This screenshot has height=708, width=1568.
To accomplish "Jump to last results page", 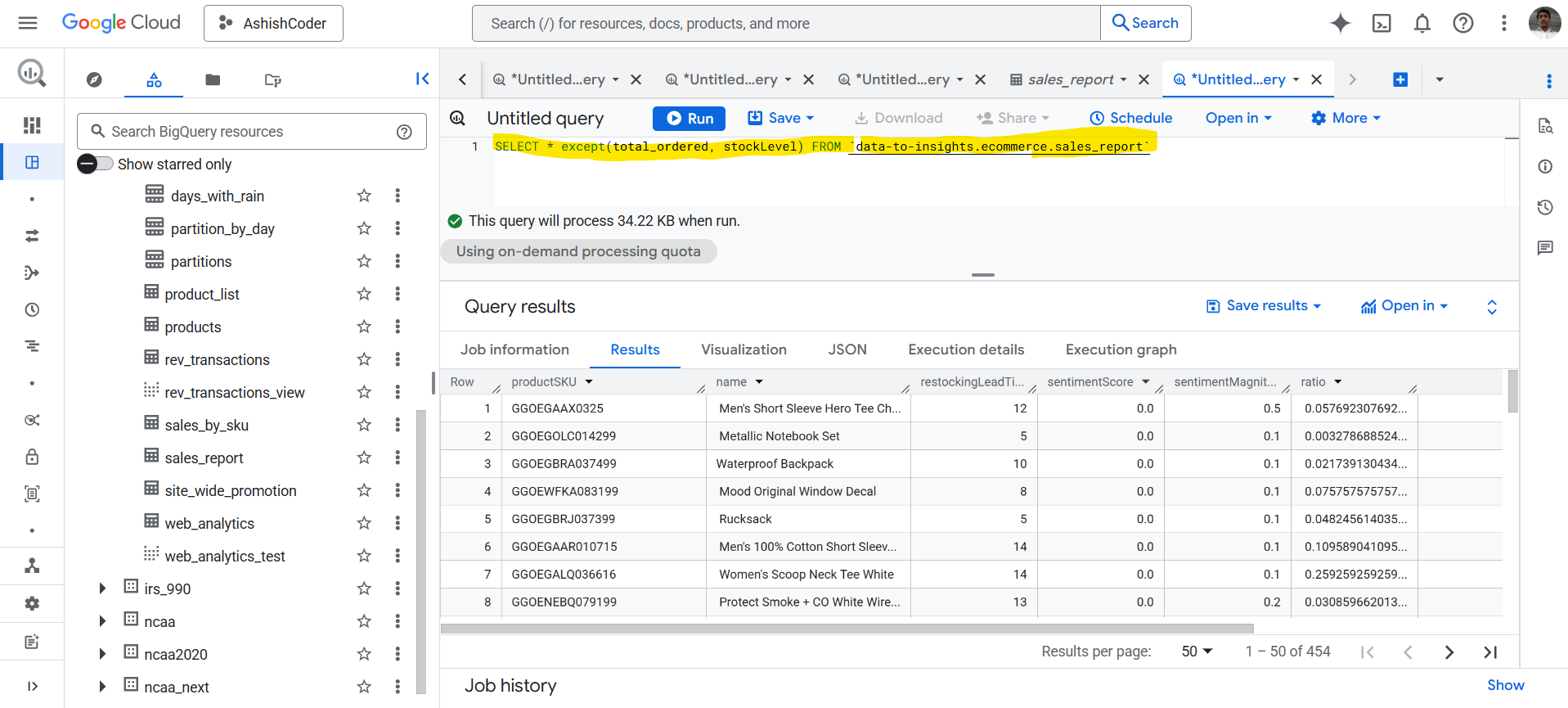I will (1490, 652).
